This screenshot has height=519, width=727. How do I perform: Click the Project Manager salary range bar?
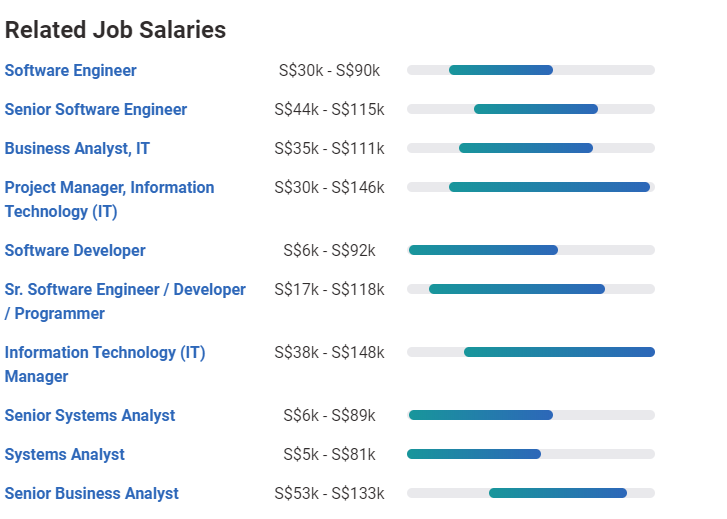coord(549,187)
